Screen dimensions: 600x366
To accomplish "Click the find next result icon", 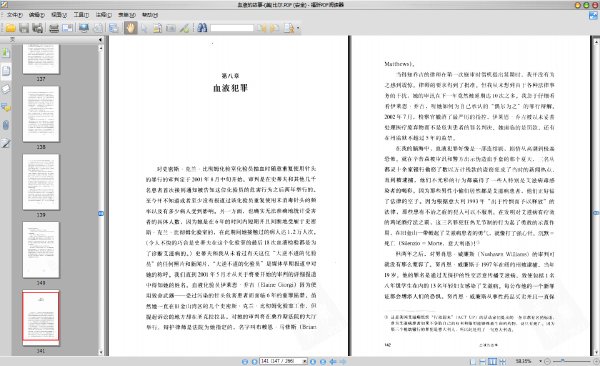I will click(x=275, y=28).
